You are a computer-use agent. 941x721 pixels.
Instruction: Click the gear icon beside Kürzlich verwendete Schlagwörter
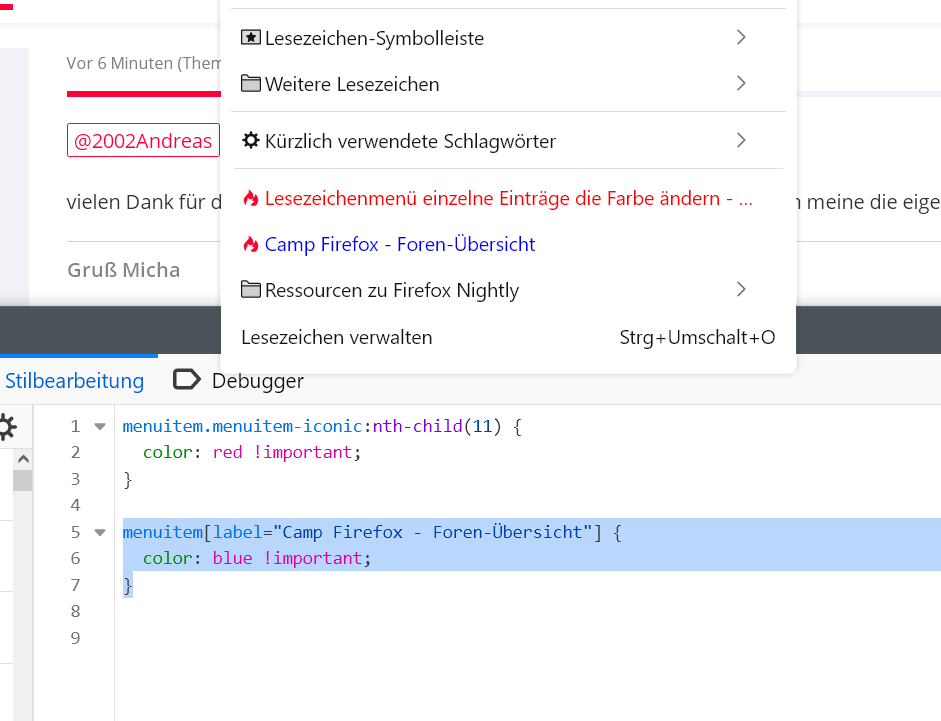coord(251,141)
